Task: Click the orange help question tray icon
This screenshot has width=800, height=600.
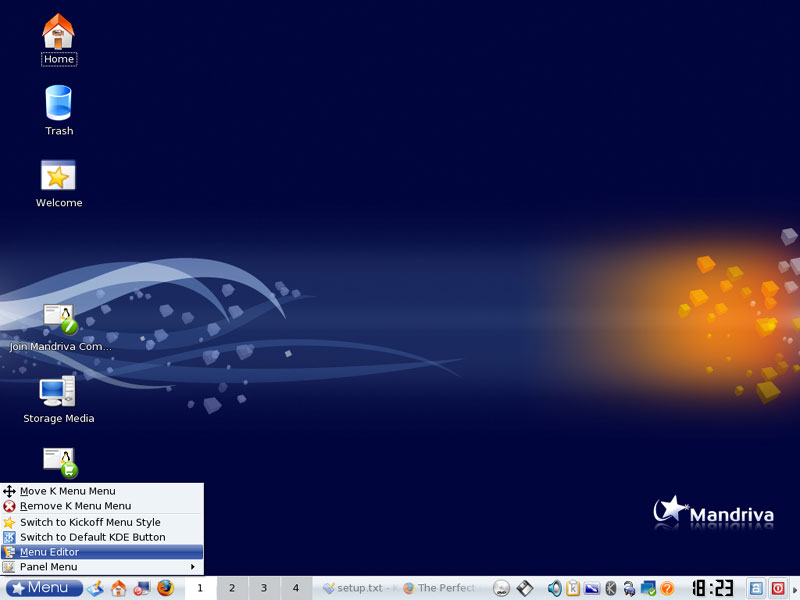Action: (x=667, y=588)
